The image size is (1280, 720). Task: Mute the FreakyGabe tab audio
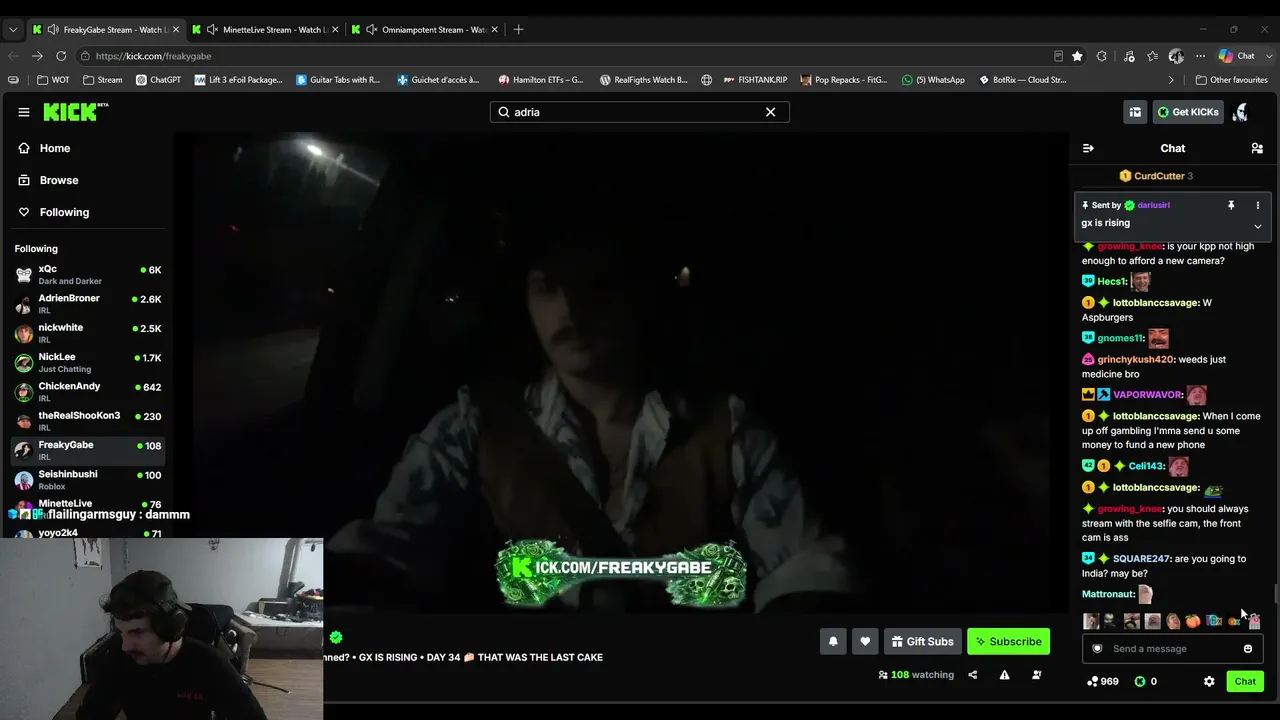point(53,30)
